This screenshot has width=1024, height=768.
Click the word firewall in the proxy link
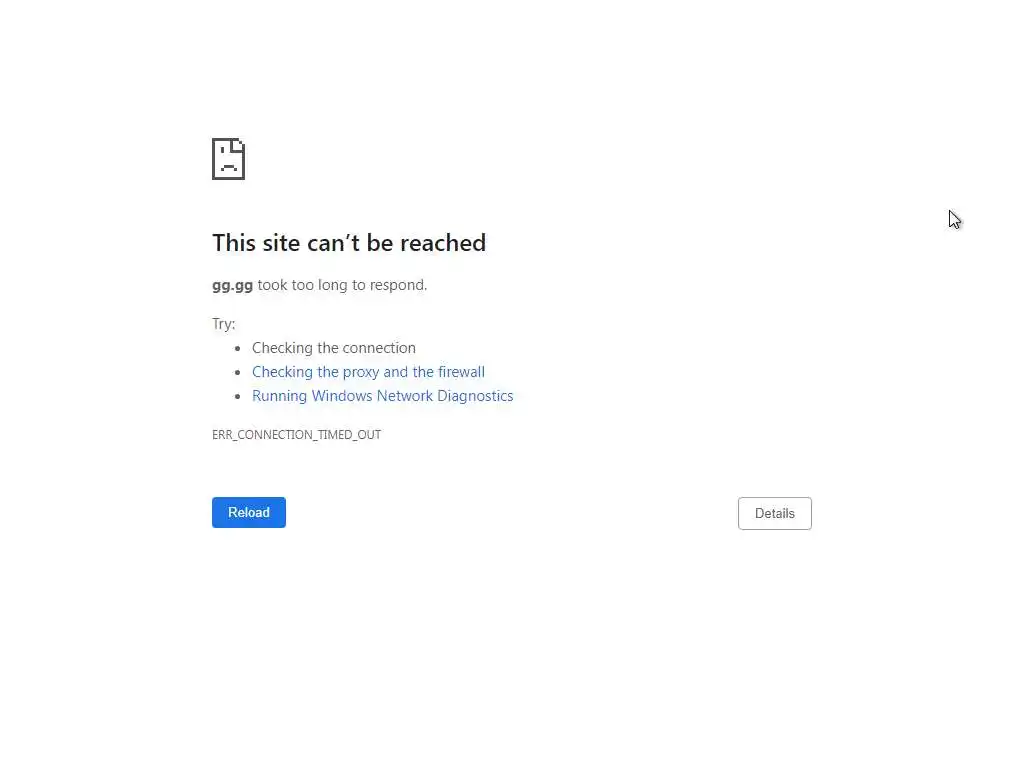(461, 372)
